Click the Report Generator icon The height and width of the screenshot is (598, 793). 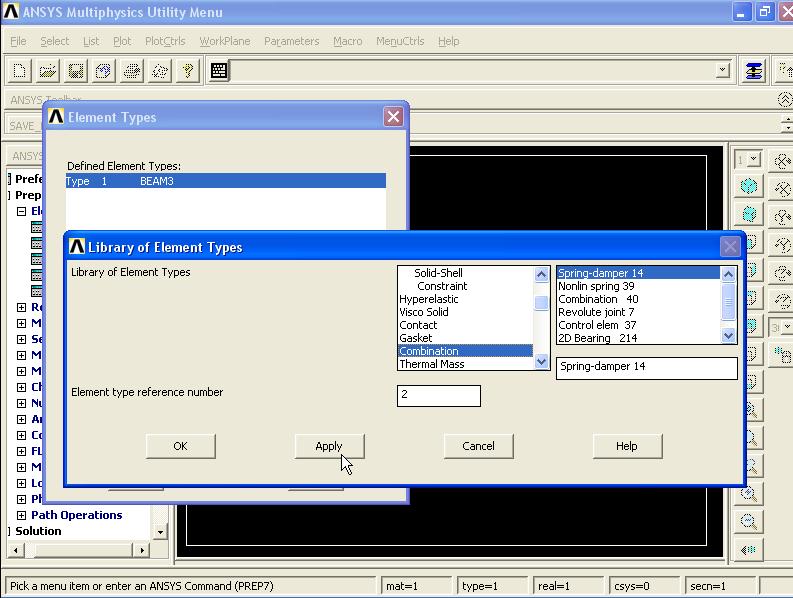coord(160,71)
